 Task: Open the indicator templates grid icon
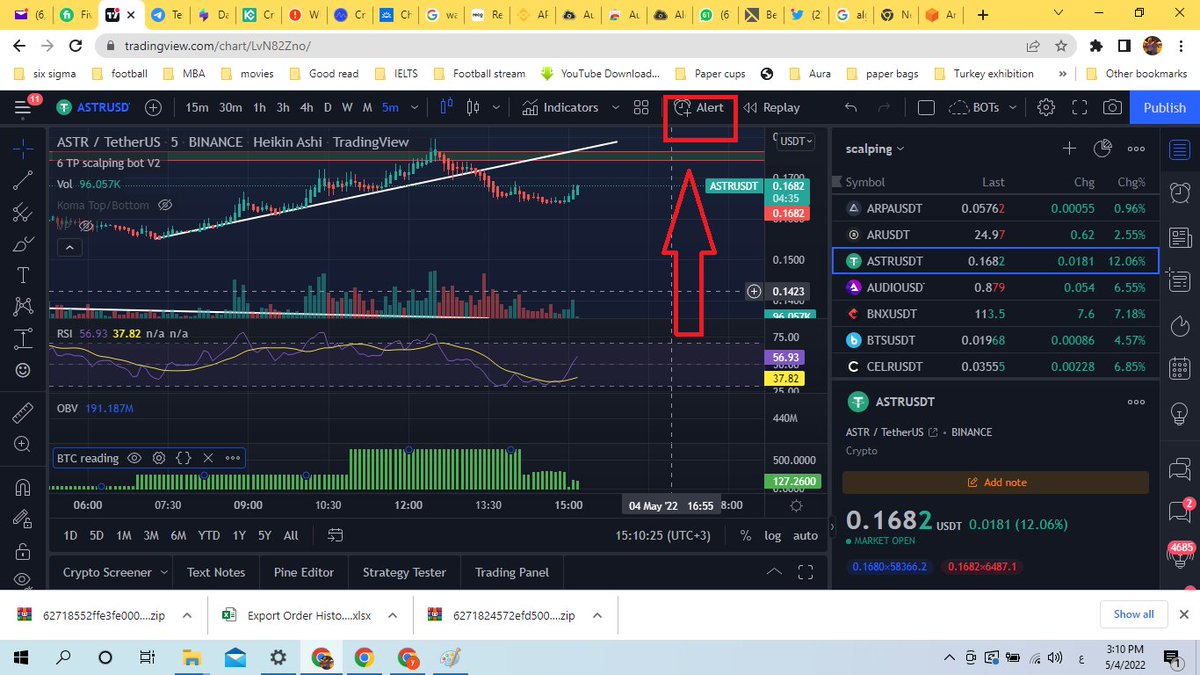pyautogui.click(x=641, y=107)
